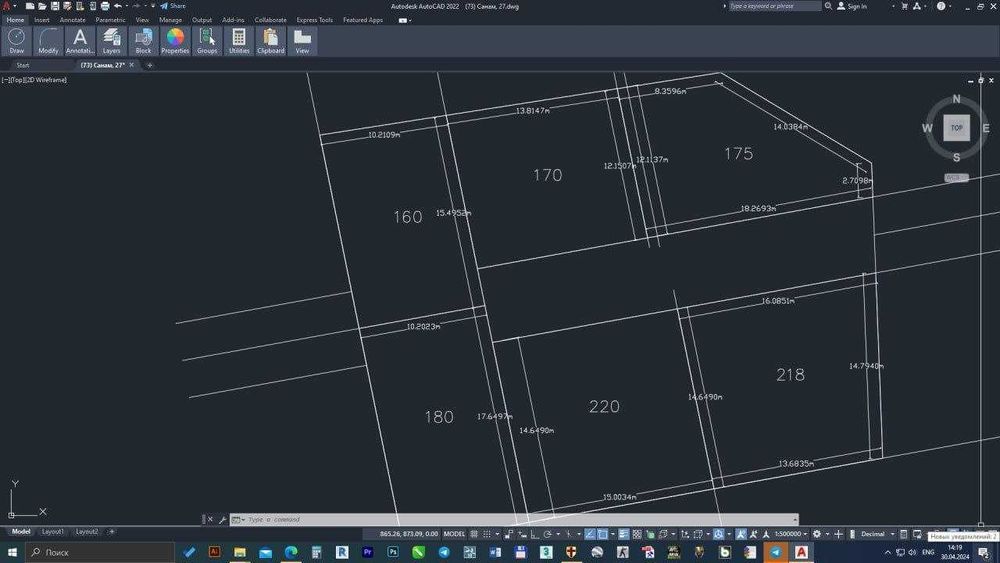Expand the AutoCAD application menu

pyautogui.click(x=7, y=6)
